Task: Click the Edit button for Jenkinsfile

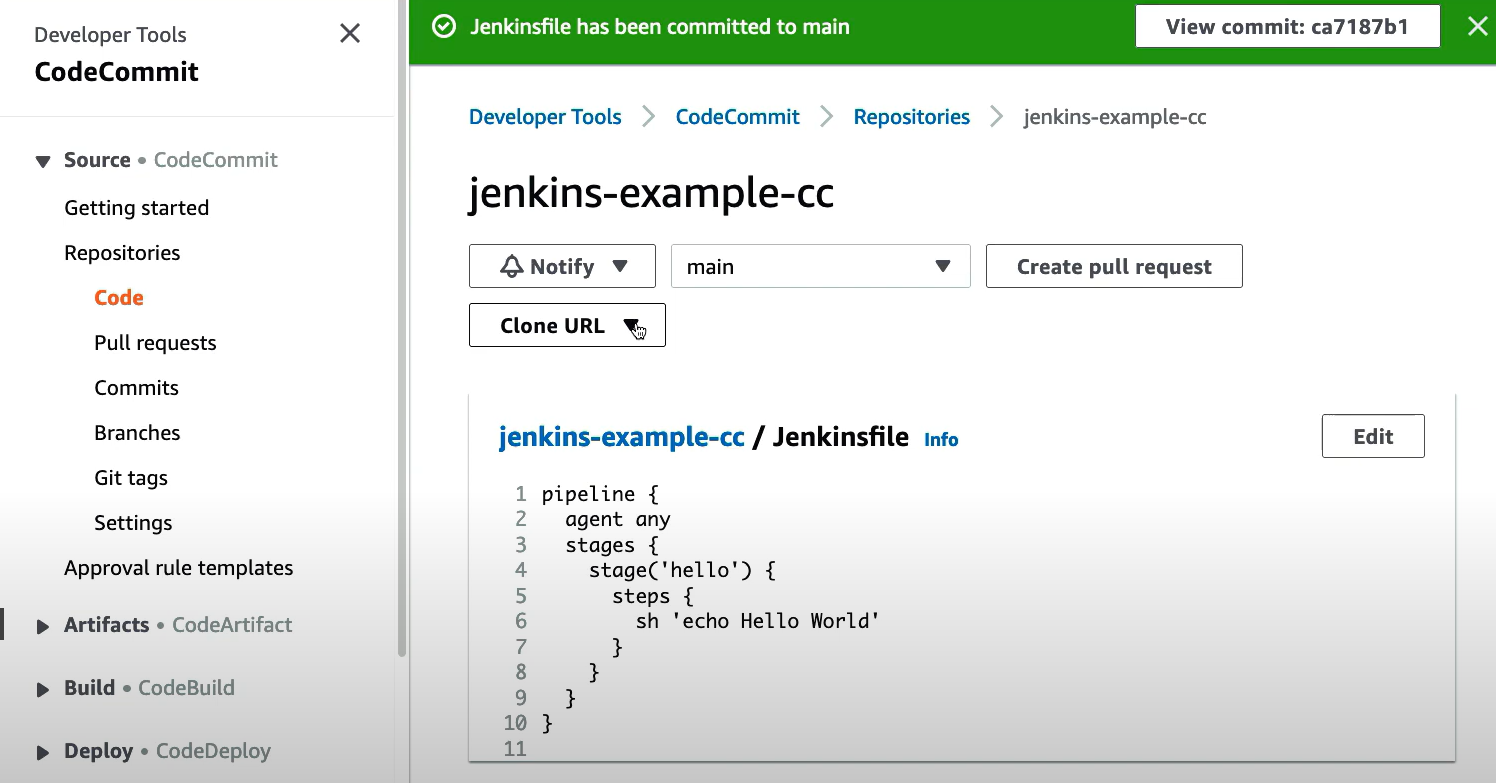Action: pyautogui.click(x=1373, y=436)
